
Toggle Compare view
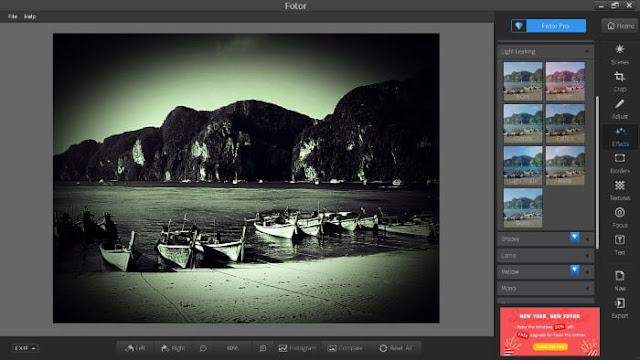345,348
